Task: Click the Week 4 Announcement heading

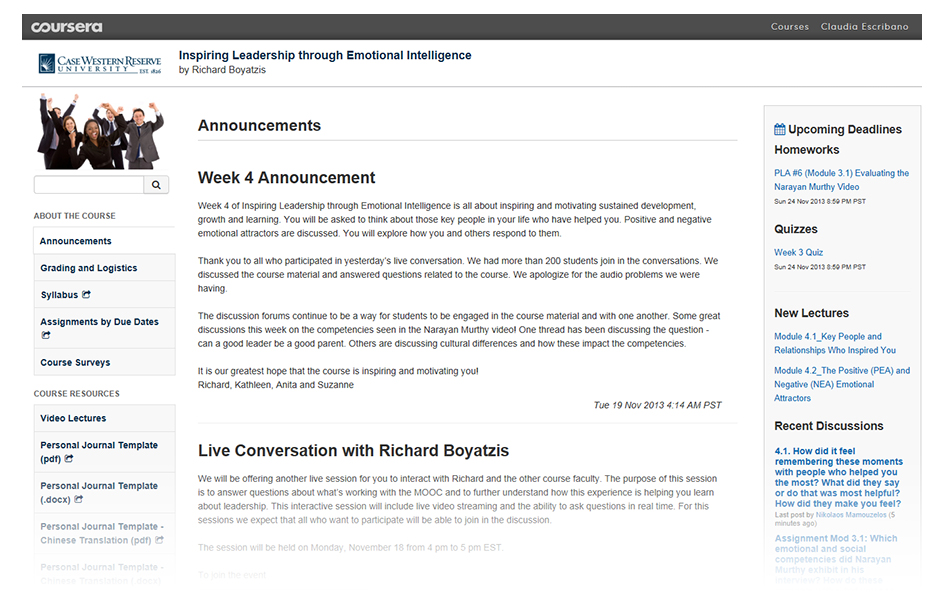Action: point(286,178)
